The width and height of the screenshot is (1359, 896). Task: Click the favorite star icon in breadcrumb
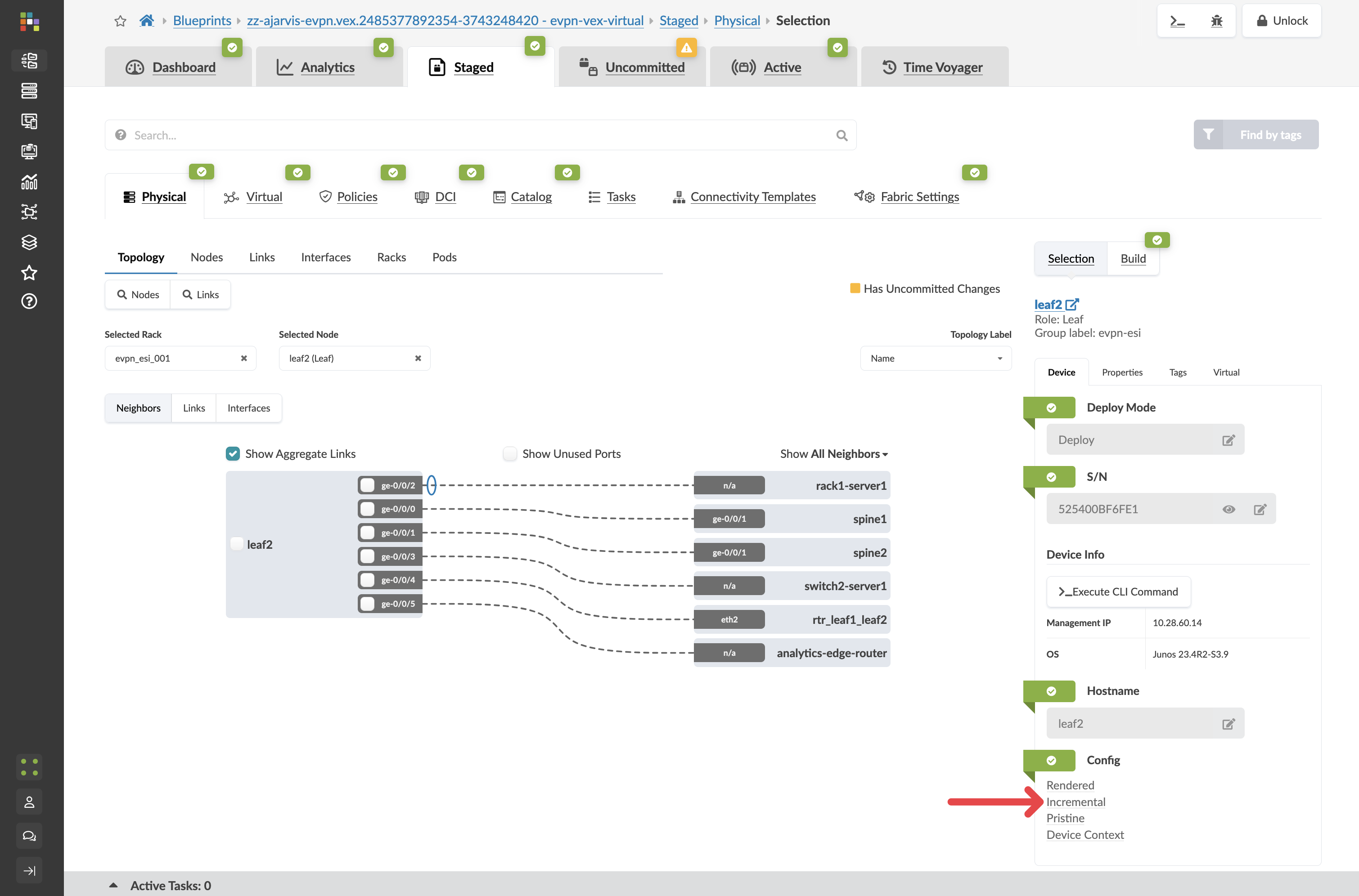(120, 21)
